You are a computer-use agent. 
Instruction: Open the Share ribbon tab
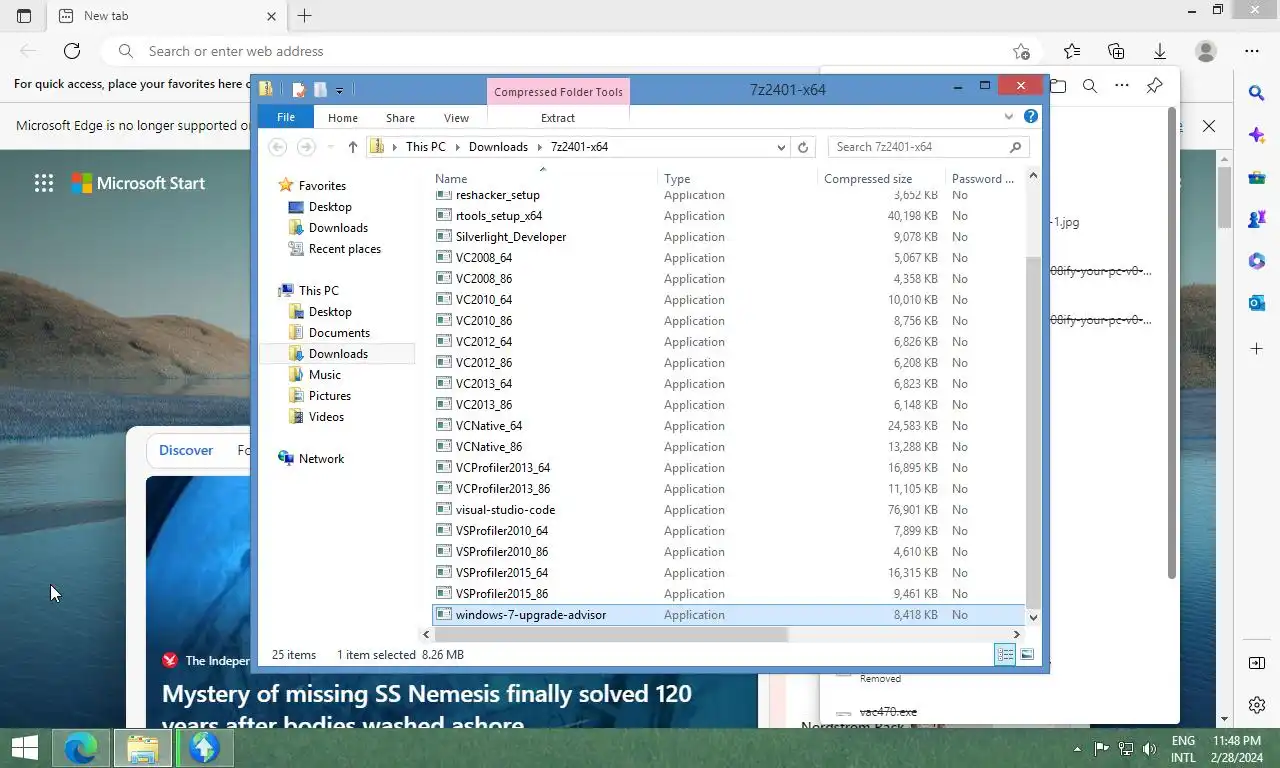point(400,118)
